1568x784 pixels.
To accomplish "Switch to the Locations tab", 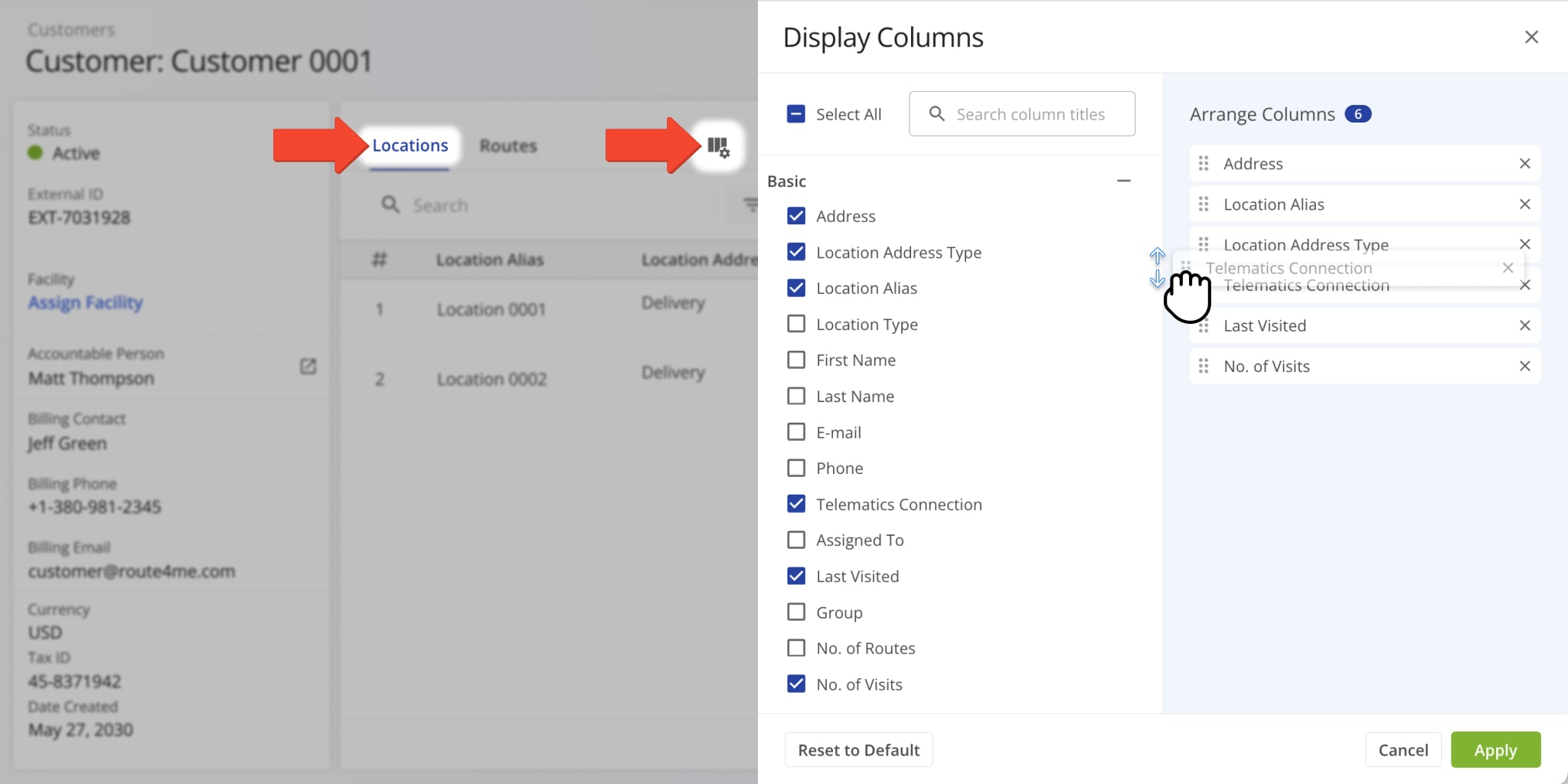I will (x=410, y=145).
